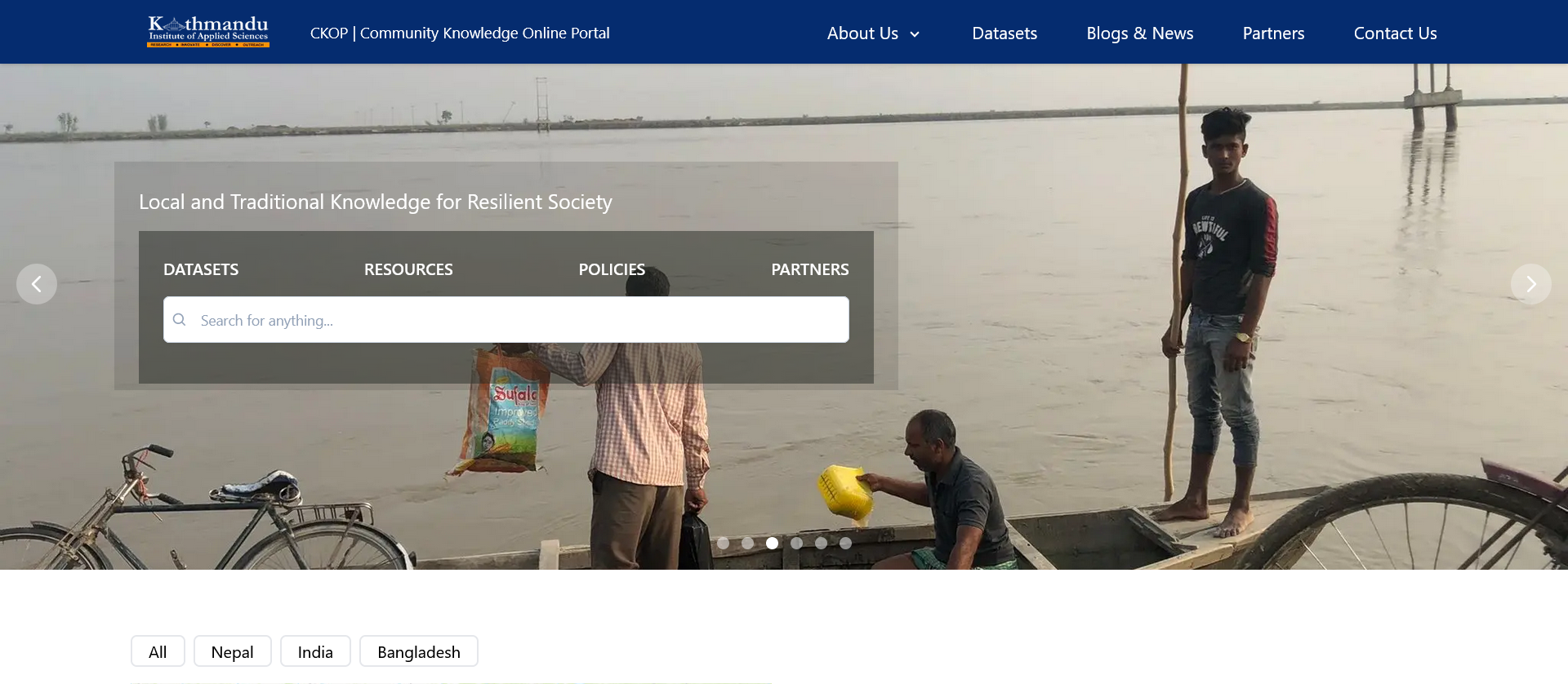Open the About Us menu
This screenshot has width=1568, height=684.
(x=862, y=33)
